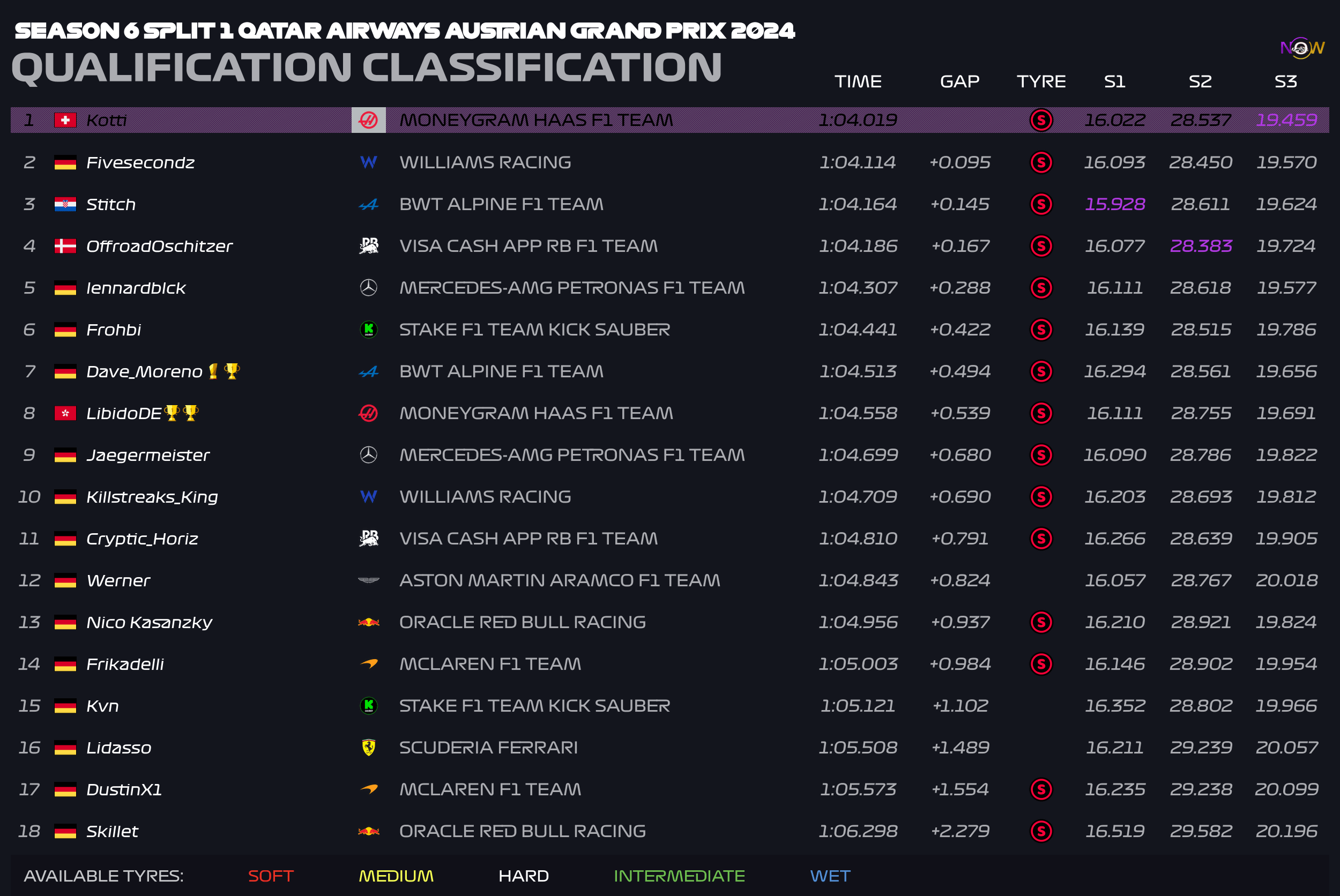Click the Danish flag beside OffroadOschitzer
Image resolution: width=1340 pixels, height=896 pixels.
point(65,246)
